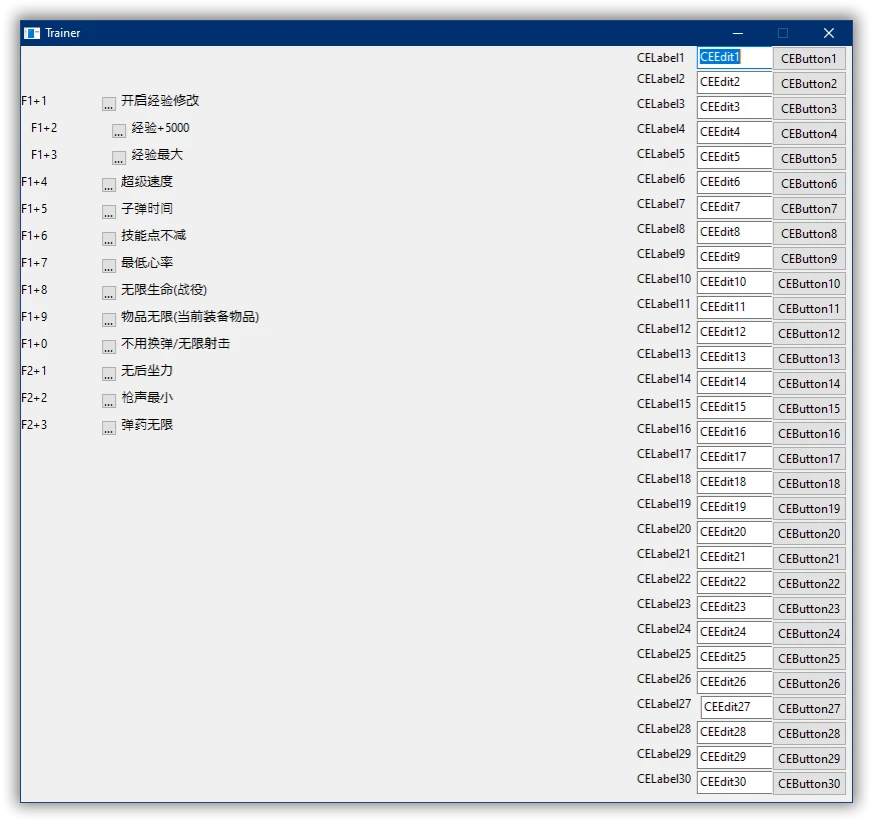This screenshot has height=823, width=872.
Task: Enable 枪声最小 checkbox
Action: [x=108, y=401]
